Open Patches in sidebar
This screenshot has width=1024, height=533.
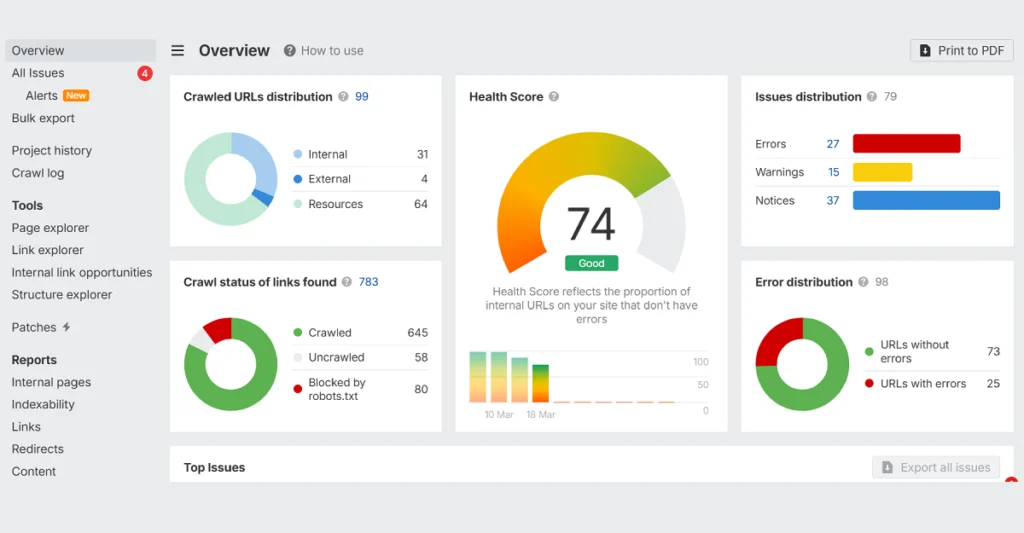(34, 327)
